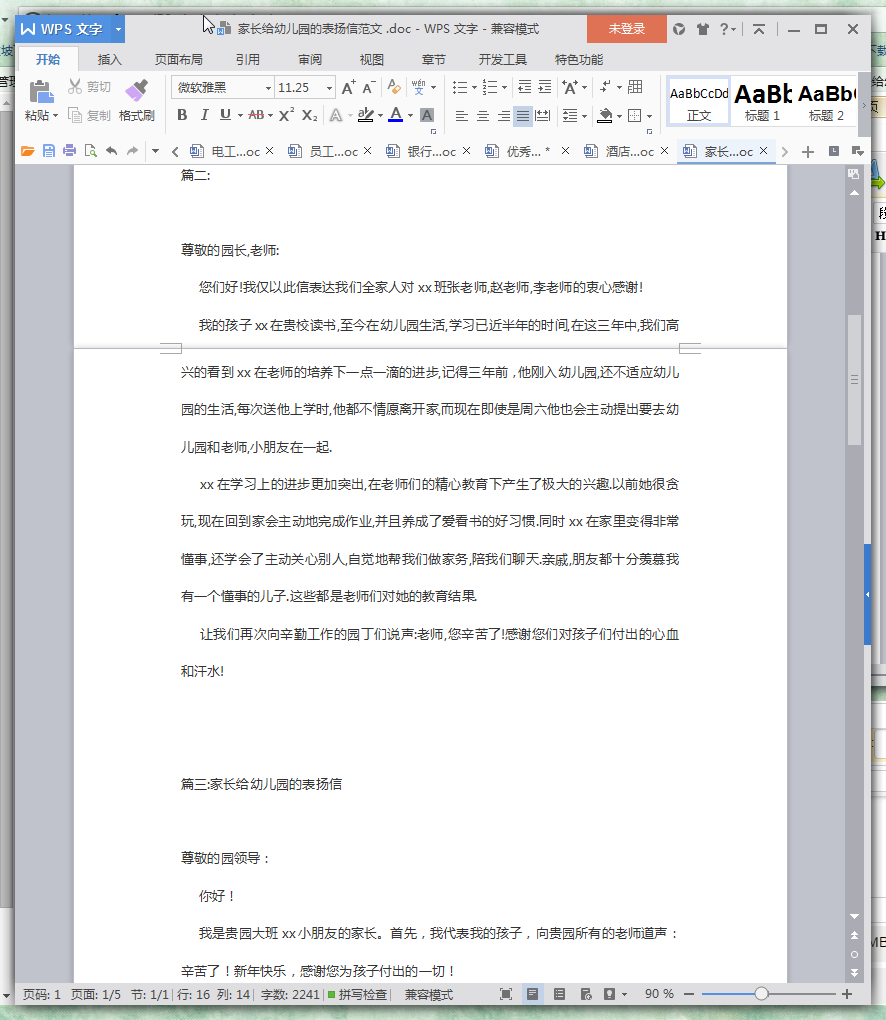Toggle strikethrough AB formatting
Screen dimensions: 886x1020
point(256,115)
